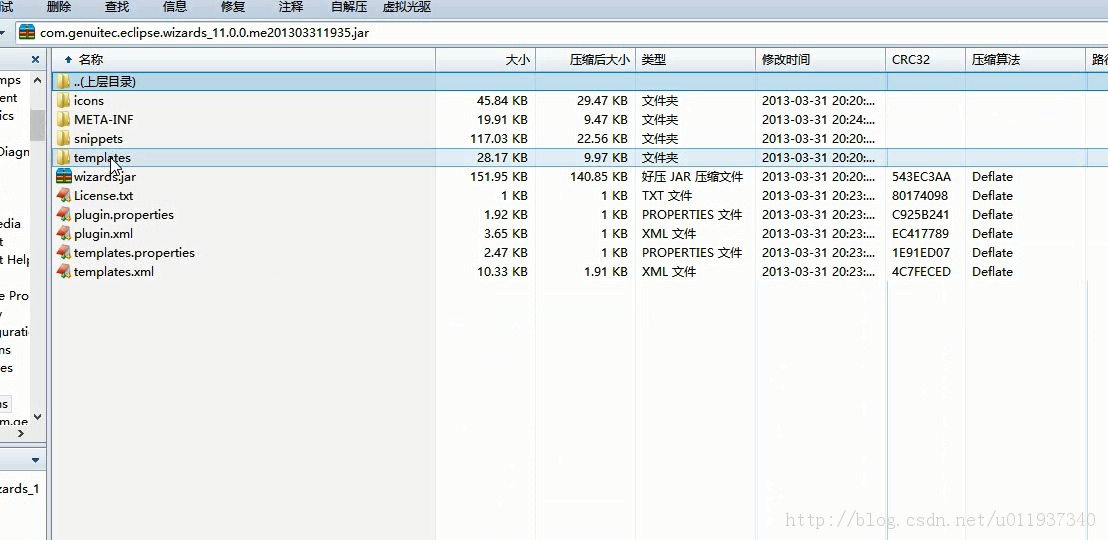Click Deflate in the templates.xml row
Viewport: 1108px width, 540px height.
992,272
